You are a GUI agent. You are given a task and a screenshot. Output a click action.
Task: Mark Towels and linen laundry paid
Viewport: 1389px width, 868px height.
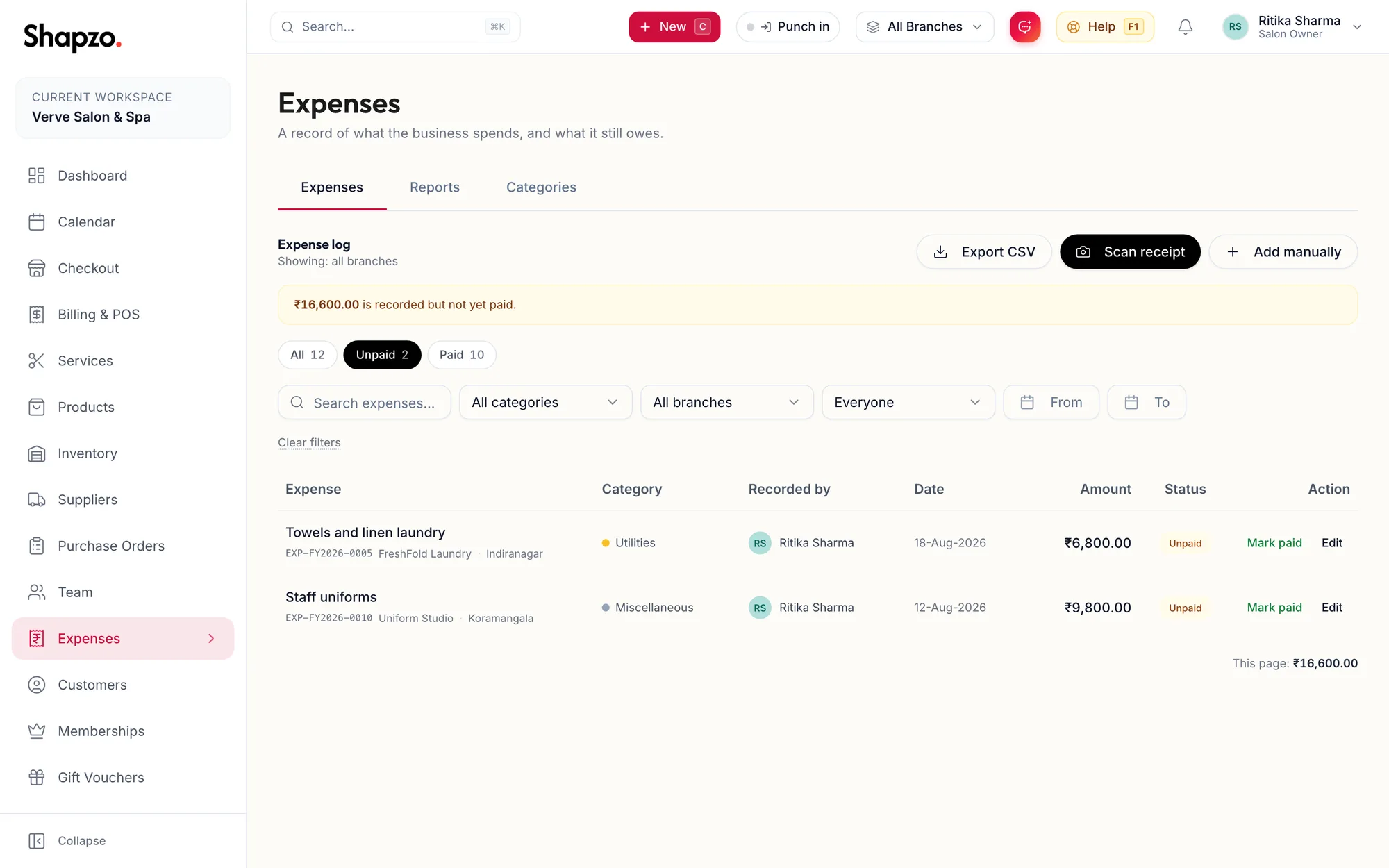(1274, 543)
